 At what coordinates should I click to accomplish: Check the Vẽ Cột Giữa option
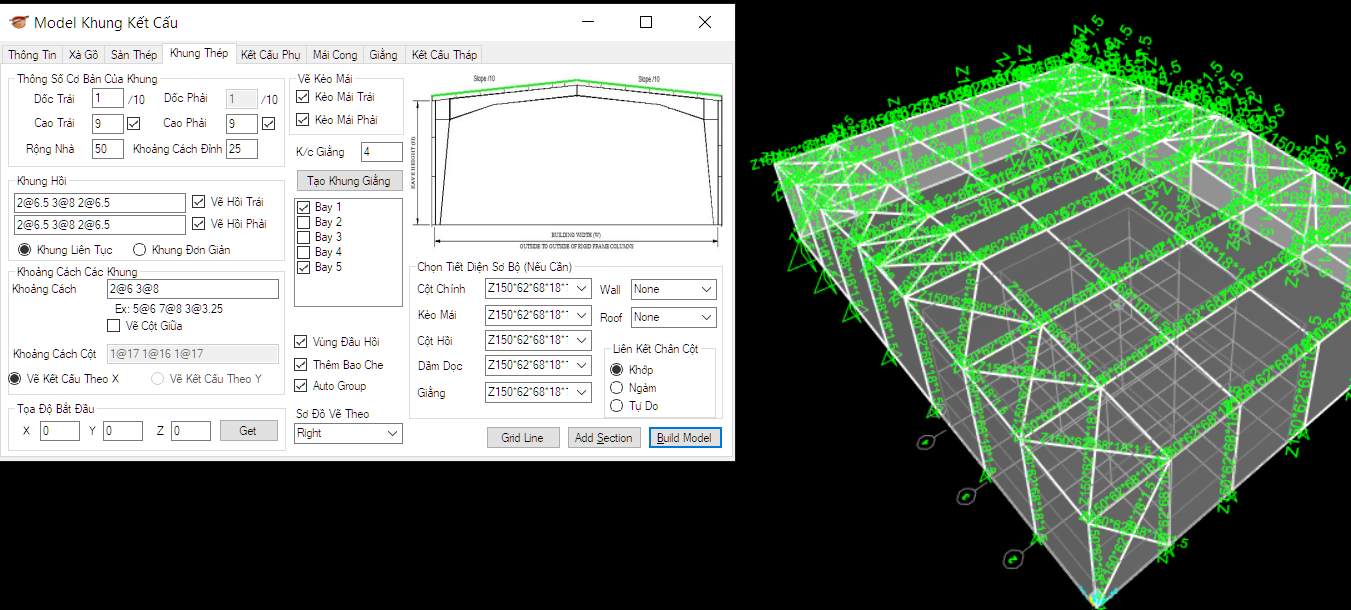(113, 325)
